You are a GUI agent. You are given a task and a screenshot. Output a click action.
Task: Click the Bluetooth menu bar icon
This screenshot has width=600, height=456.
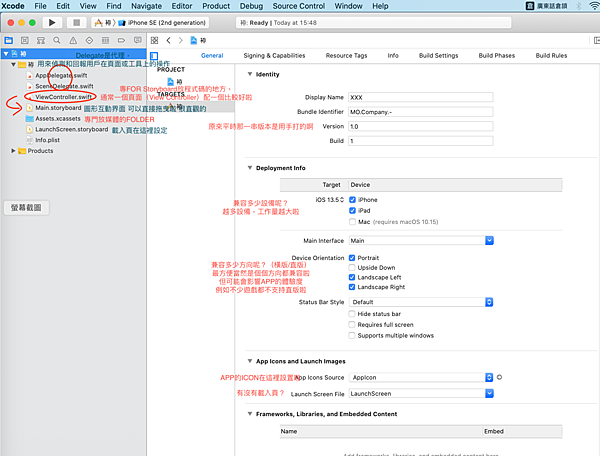(579, 6)
